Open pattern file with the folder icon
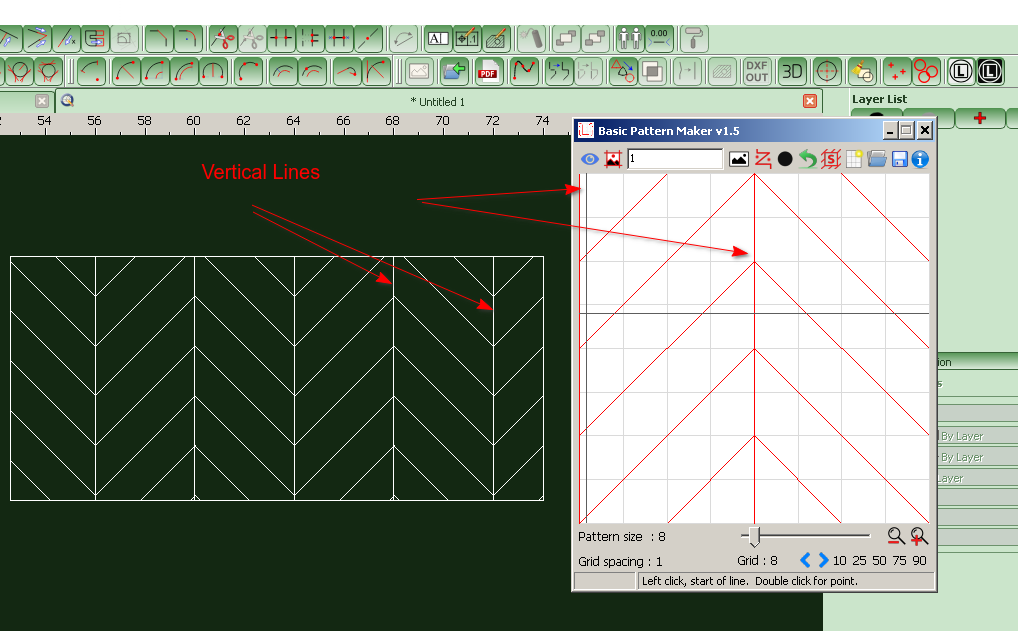Viewport: 1018px width, 631px height. [877, 159]
